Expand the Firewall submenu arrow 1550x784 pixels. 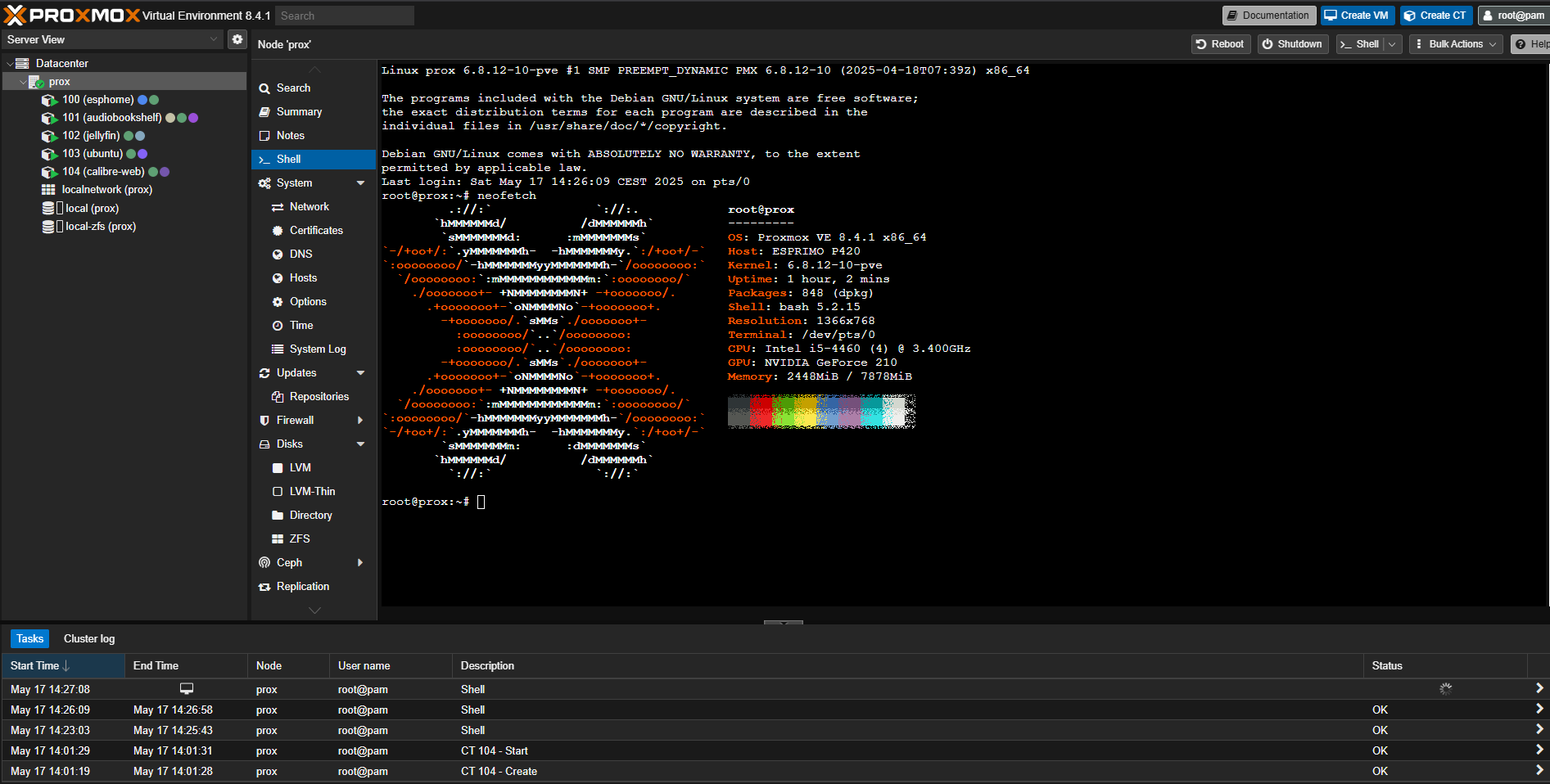[360, 421]
